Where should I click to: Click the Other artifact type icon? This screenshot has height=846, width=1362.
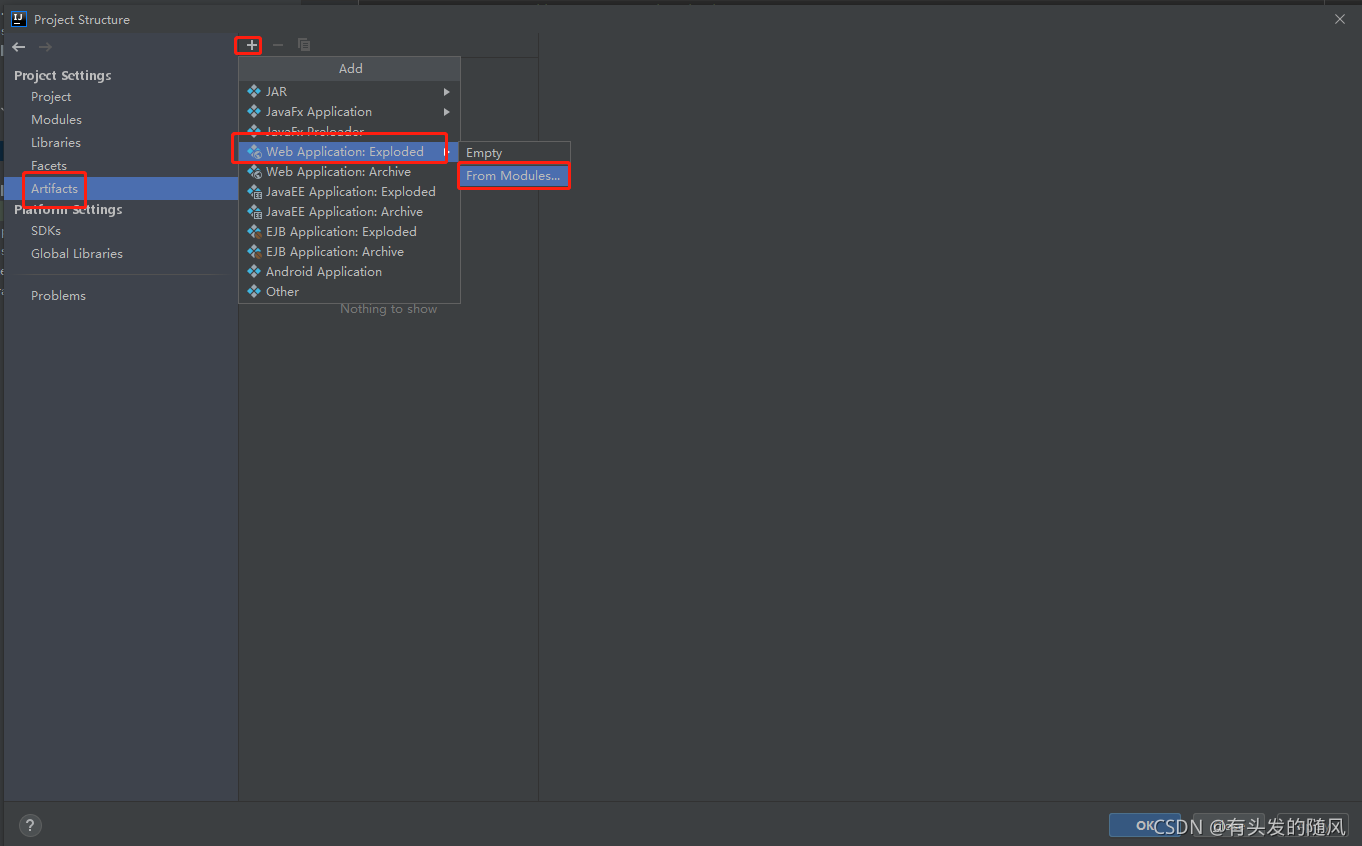254,292
